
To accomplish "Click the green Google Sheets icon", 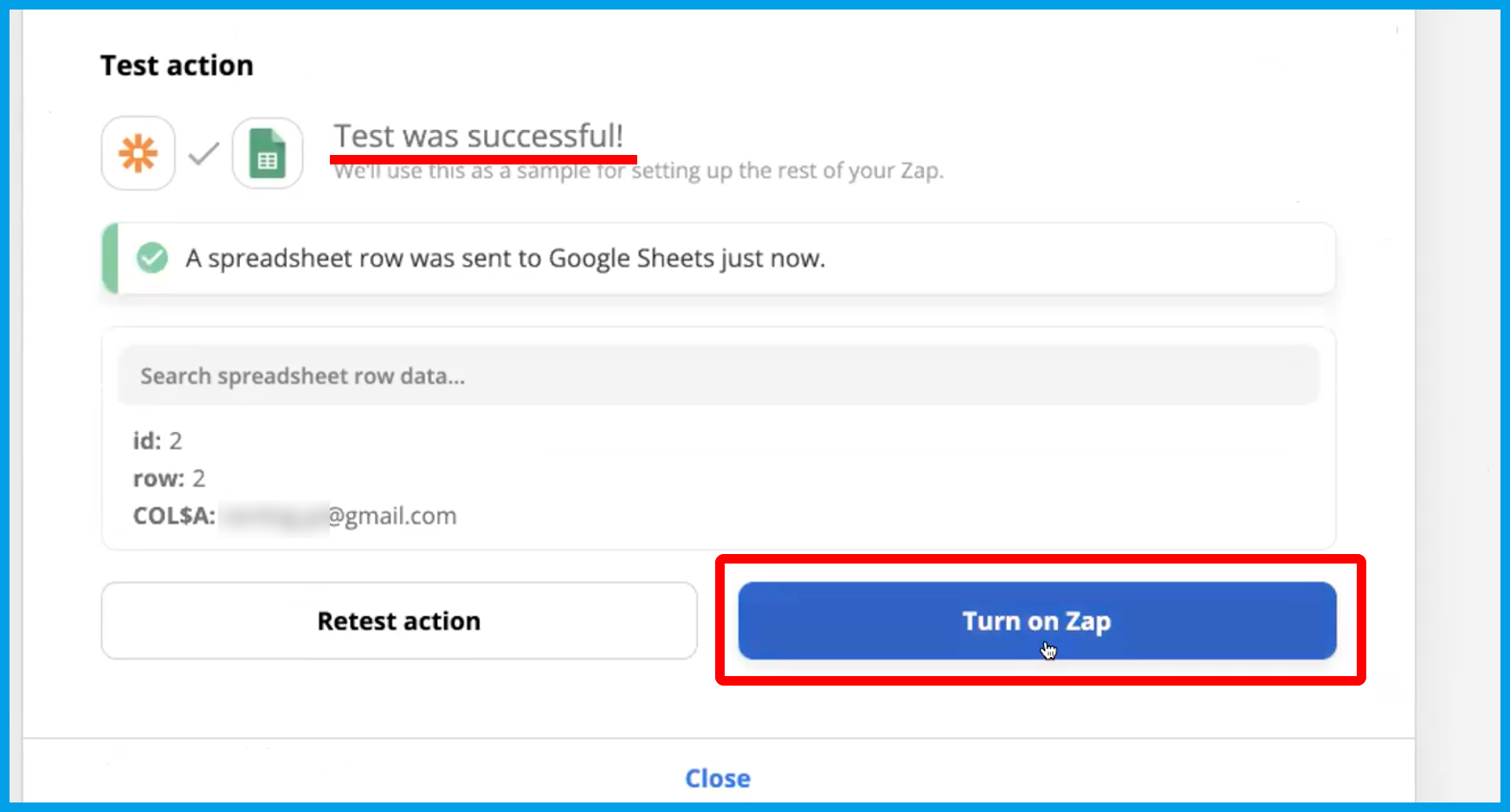I will click(x=268, y=154).
